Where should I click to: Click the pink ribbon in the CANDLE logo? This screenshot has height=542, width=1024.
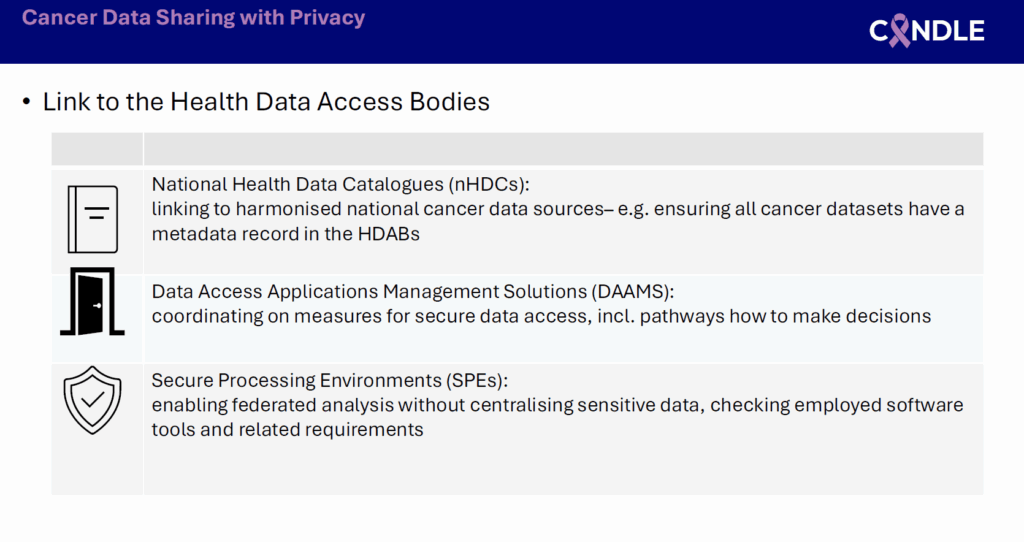tap(903, 31)
